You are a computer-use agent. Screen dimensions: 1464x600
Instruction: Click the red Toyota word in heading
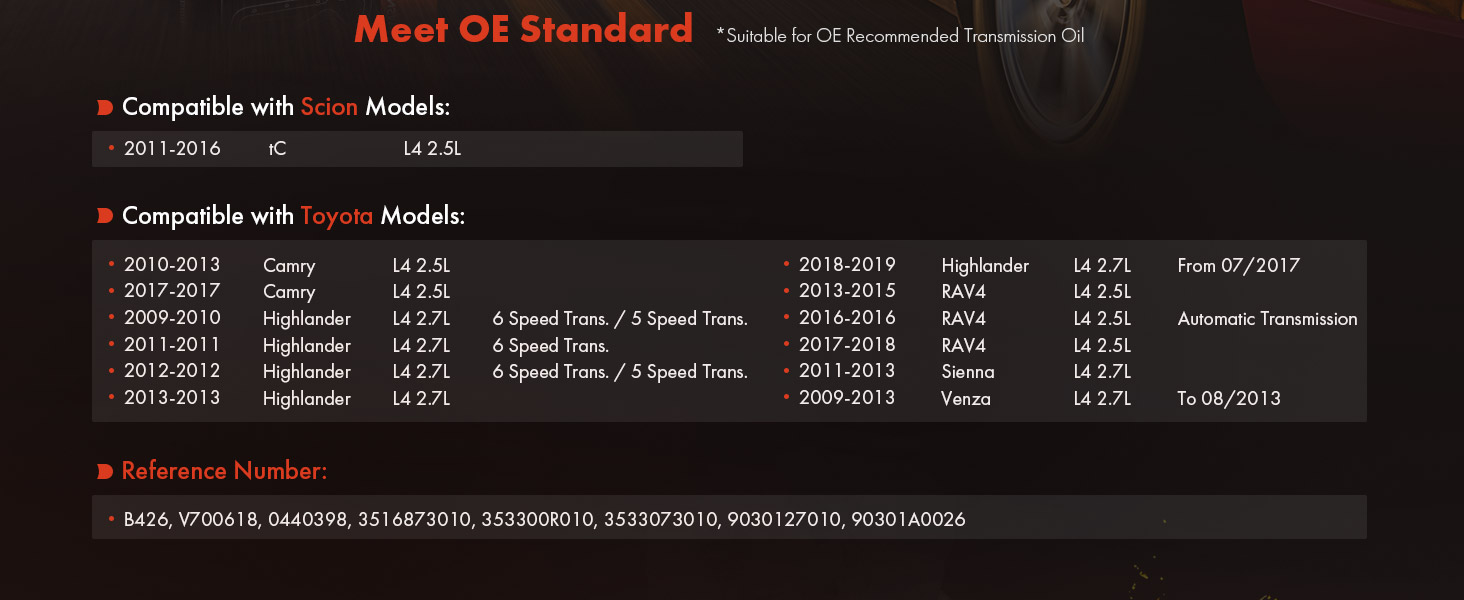(337, 216)
